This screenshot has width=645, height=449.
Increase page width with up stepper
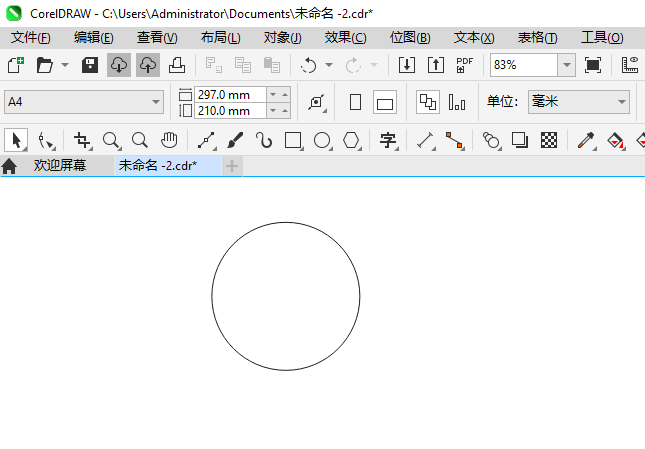tap(285, 95)
